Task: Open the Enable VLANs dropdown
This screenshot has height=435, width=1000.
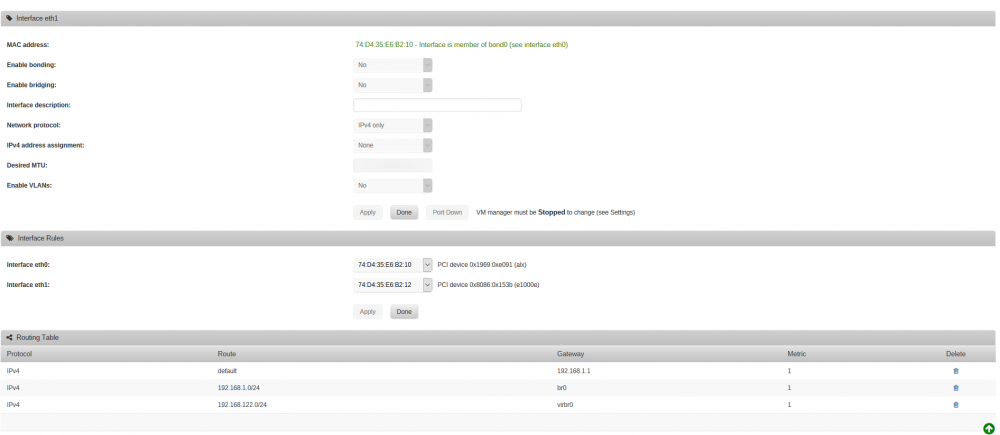Action: click(x=393, y=186)
